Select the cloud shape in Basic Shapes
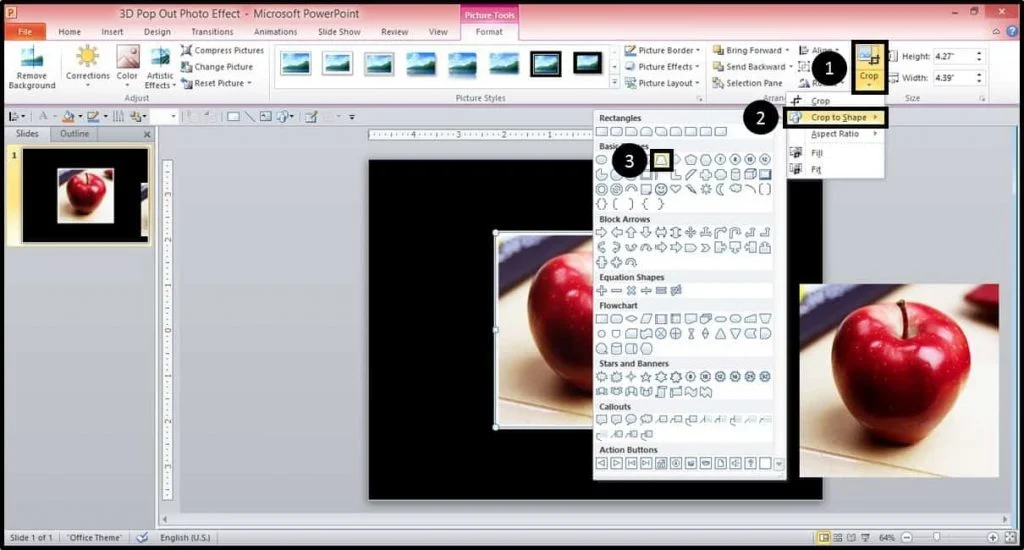Screen dimensions: 1024x550 coord(735,189)
